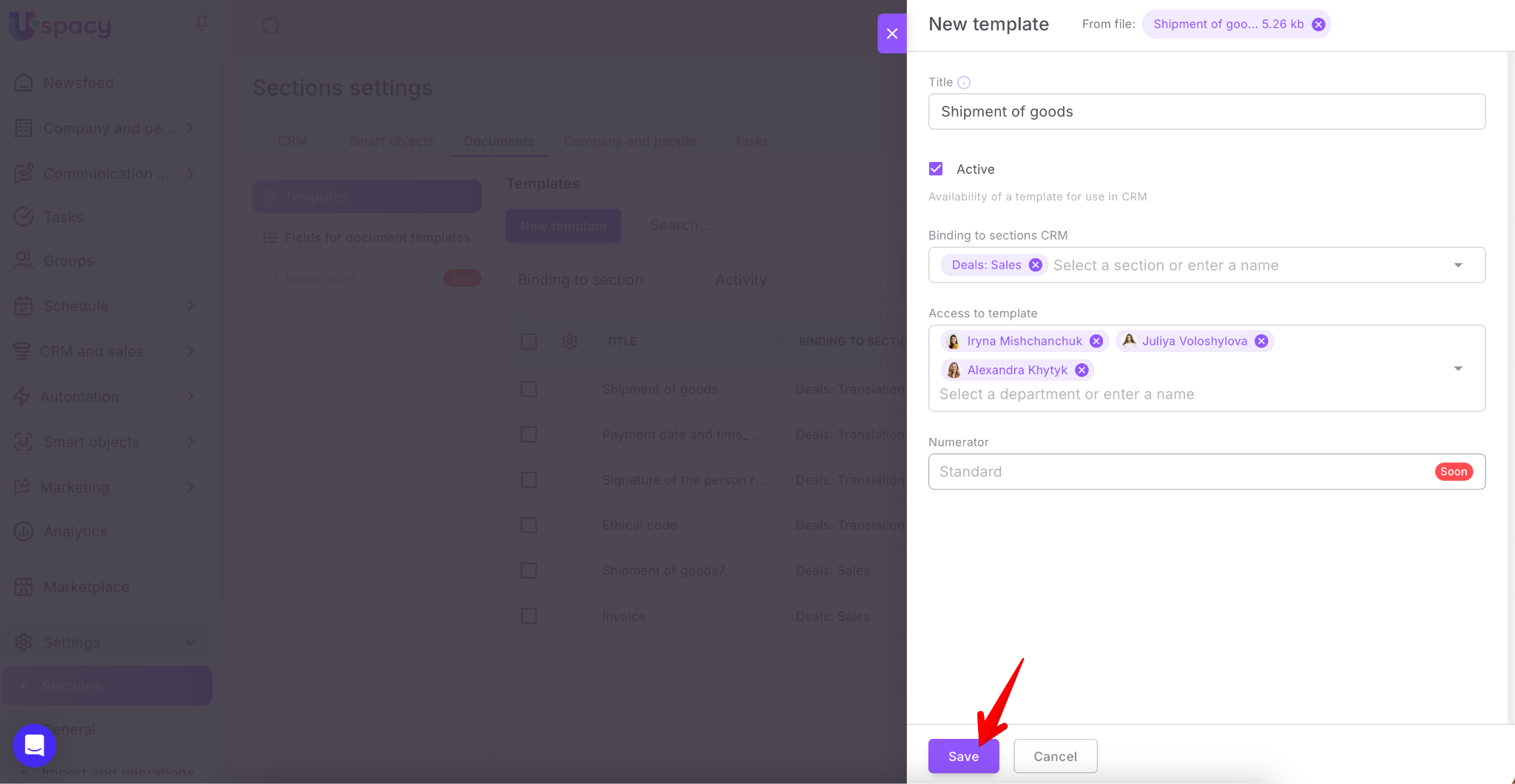Open the Company and people tab
The image size is (1515, 784).
630,141
